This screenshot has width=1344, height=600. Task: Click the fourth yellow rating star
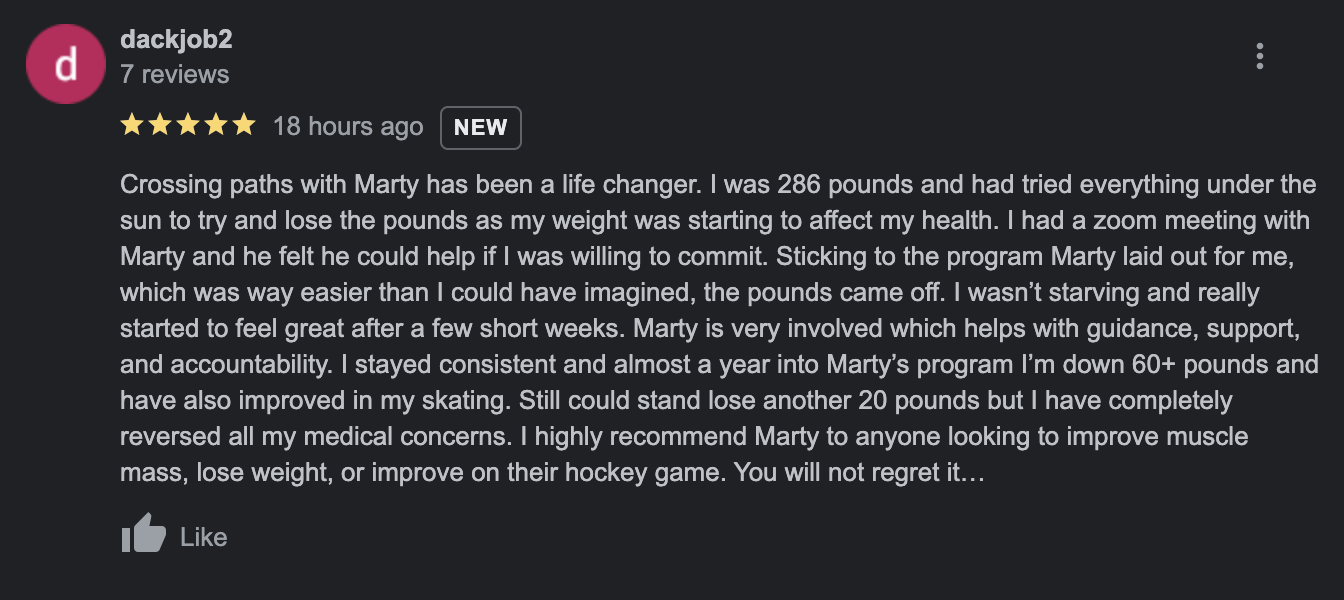tap(215, 126)
